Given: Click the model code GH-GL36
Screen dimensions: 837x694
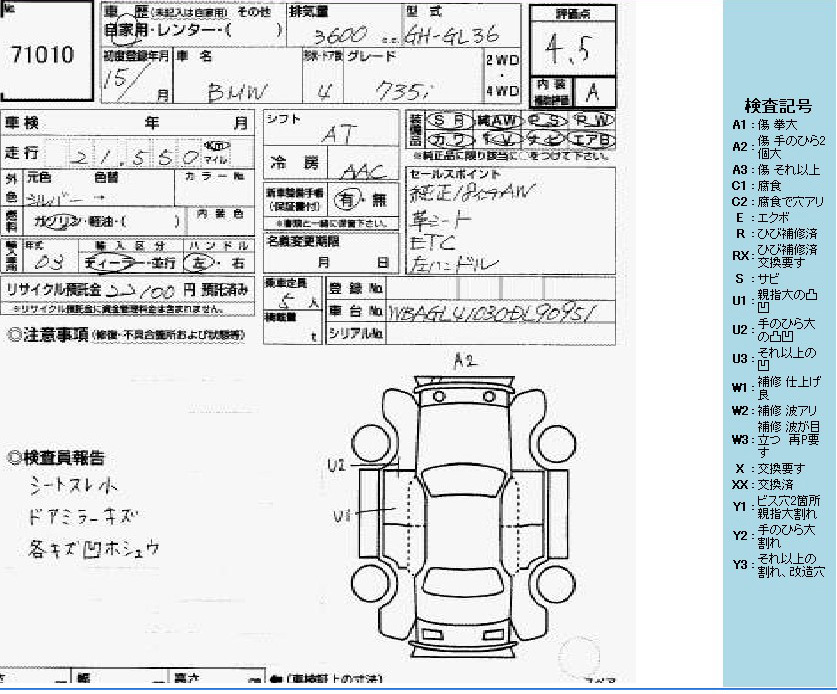Looking at the screenshot, I should [452, 35].
